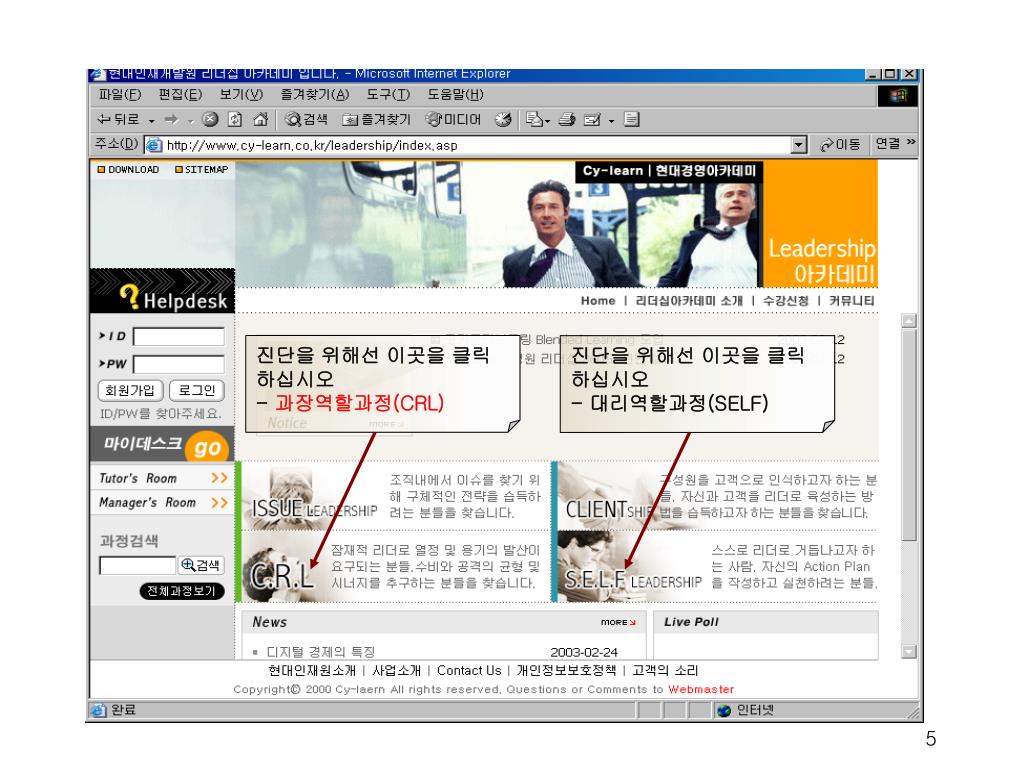The width and height of the screenshot is (1024, 768).
Task: Open the History toolbar icon
Action: pyautogui.click(x=503, y=120)
